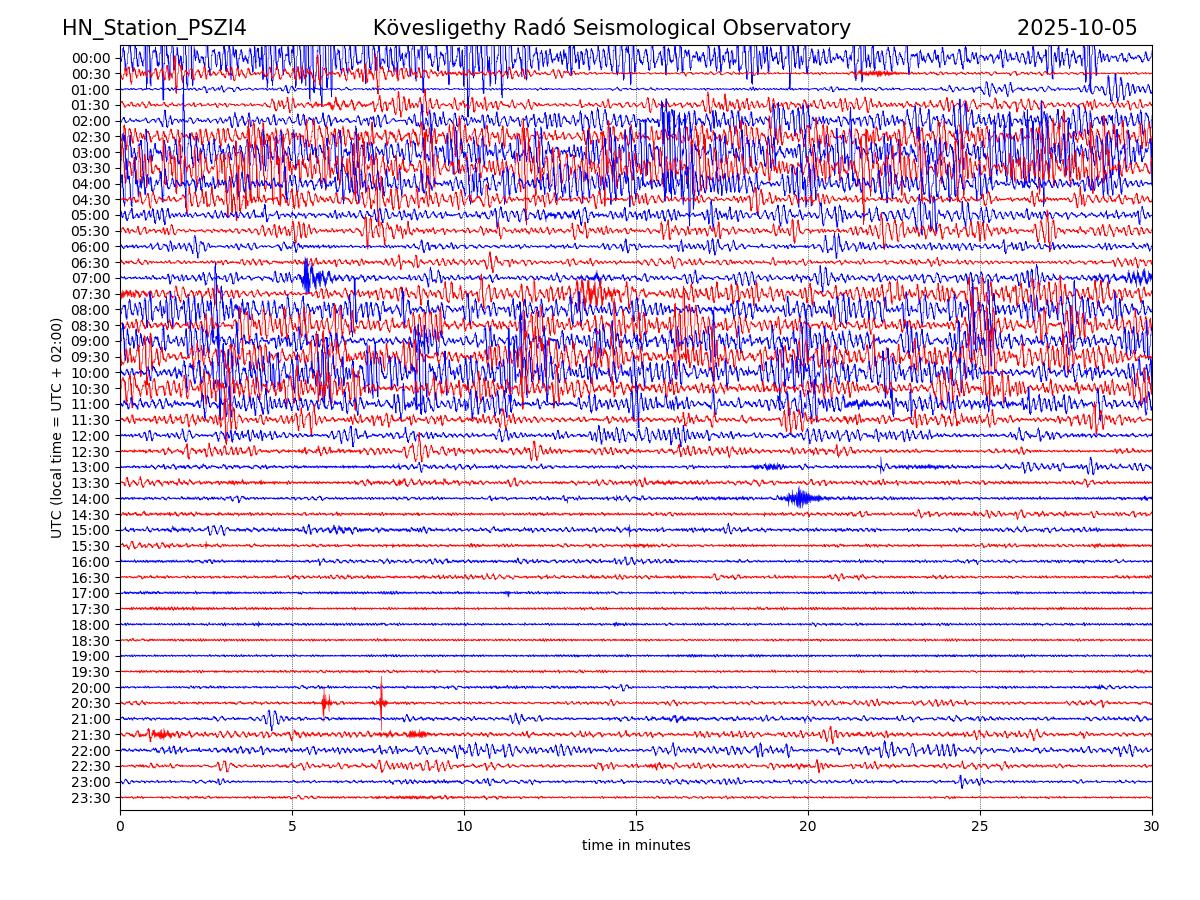Click the 2025-10-05 date label
Screen dimensions: 1200x900
click(x=1077, y=28)
